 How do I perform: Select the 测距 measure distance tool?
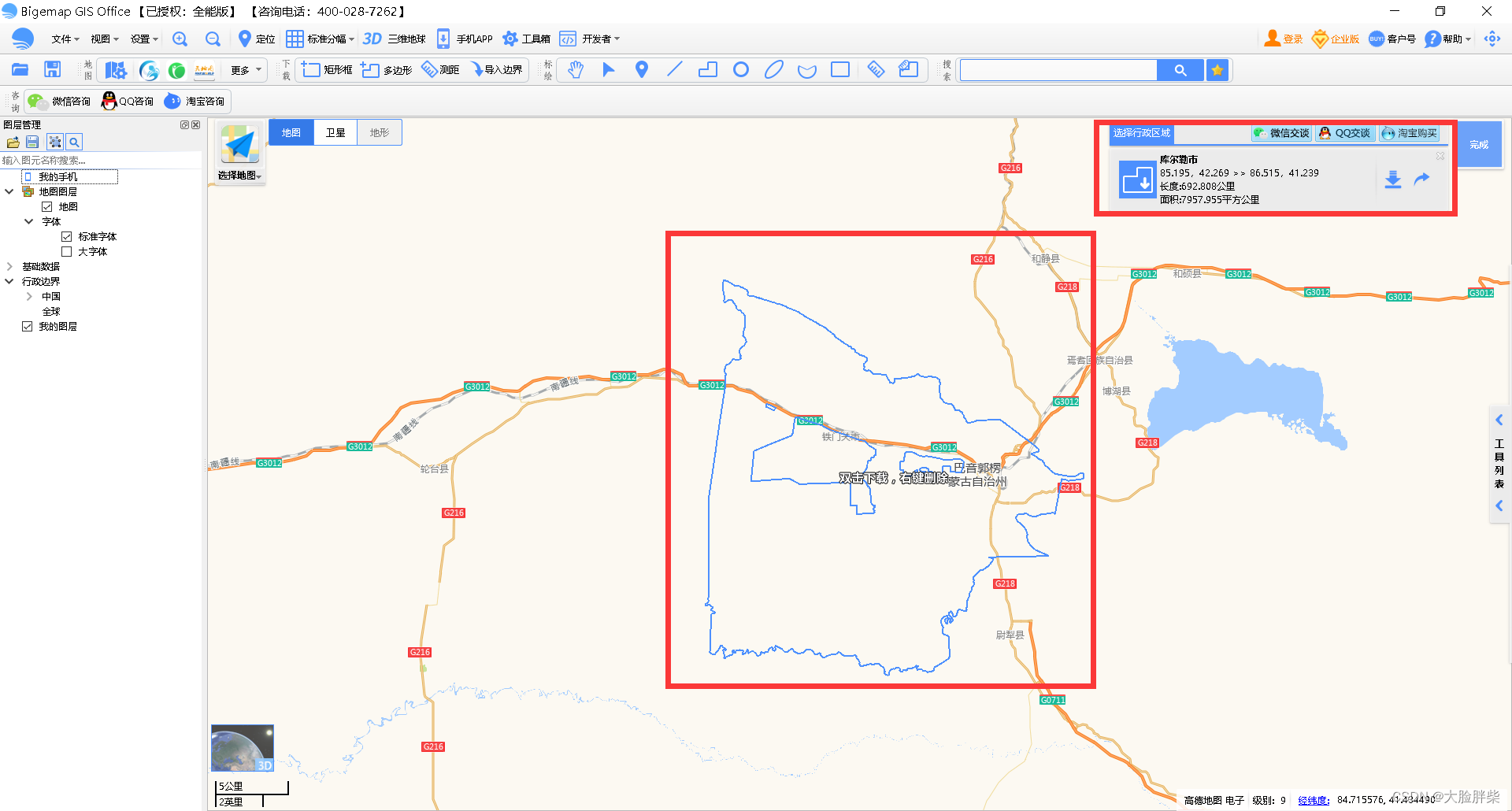pyautogui.click(x=440, y=70)
